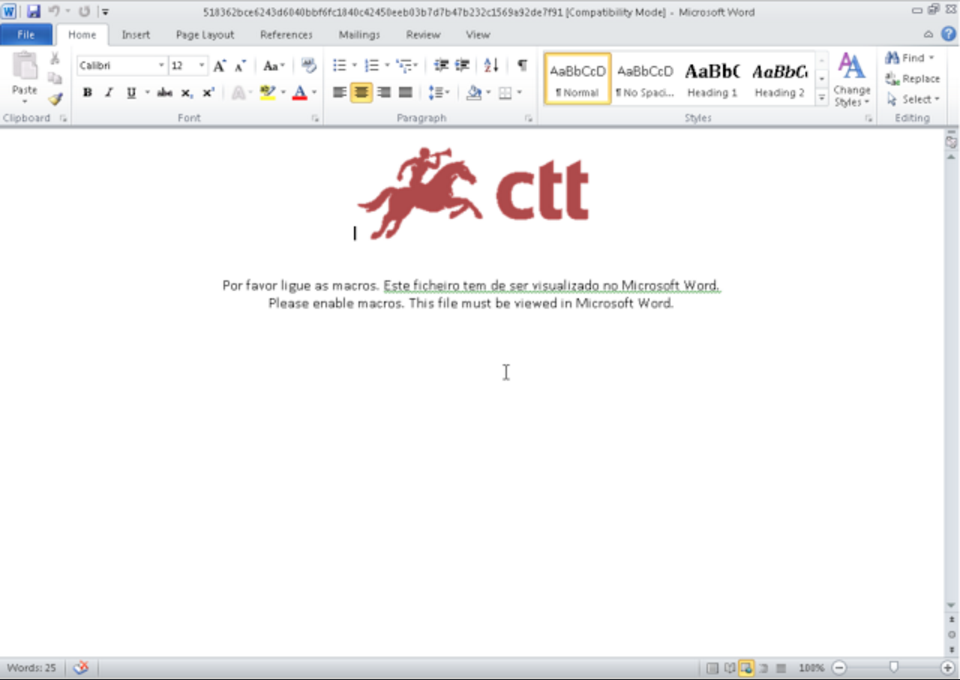Viewport: 960px width, 680px height.
Task: Click the Undo arrow in title bar
Action: click(x=53, y=12)
